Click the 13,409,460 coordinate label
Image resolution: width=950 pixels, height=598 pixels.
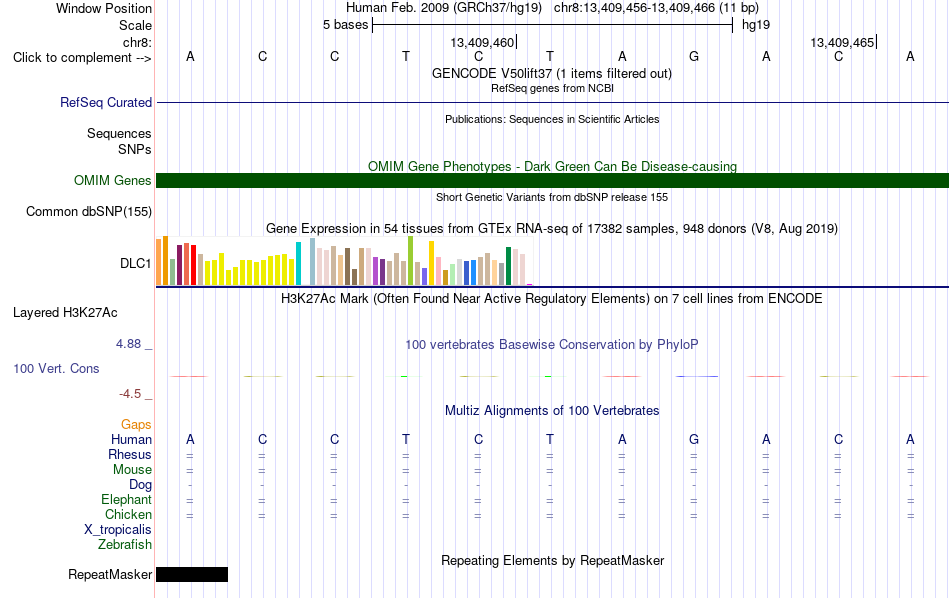pos(482,42)
